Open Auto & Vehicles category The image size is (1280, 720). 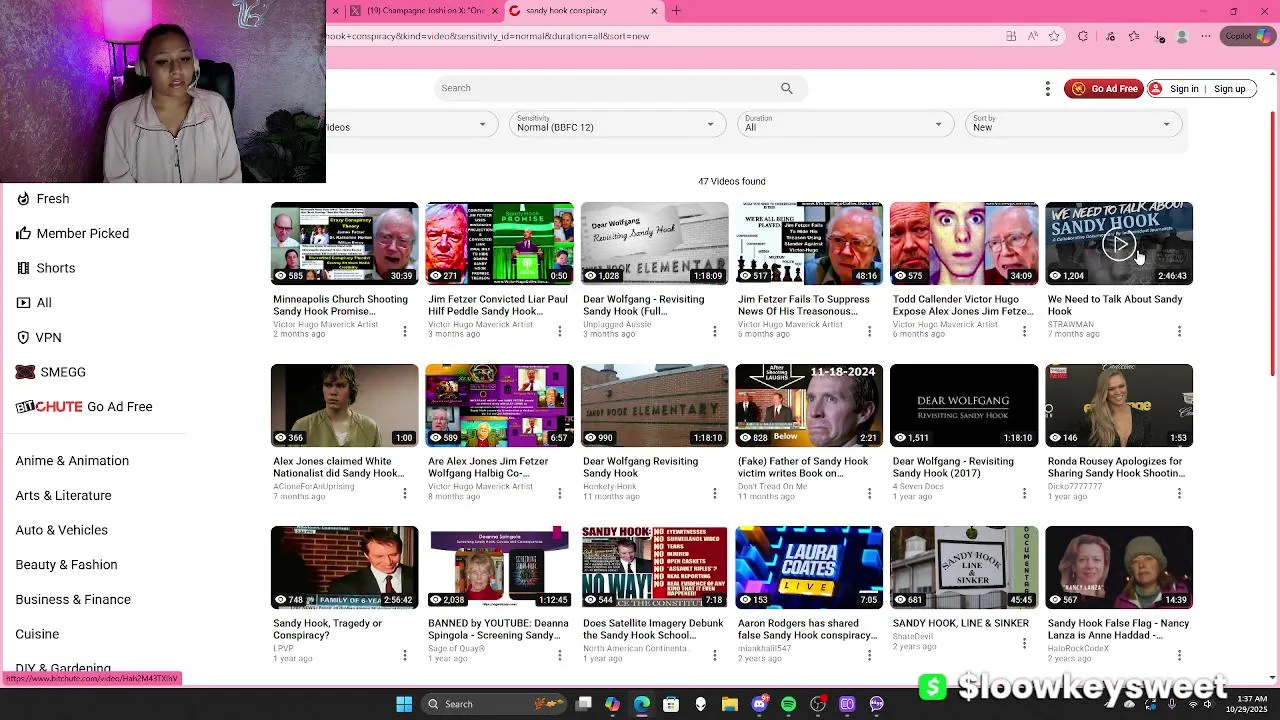coord(62,530)
